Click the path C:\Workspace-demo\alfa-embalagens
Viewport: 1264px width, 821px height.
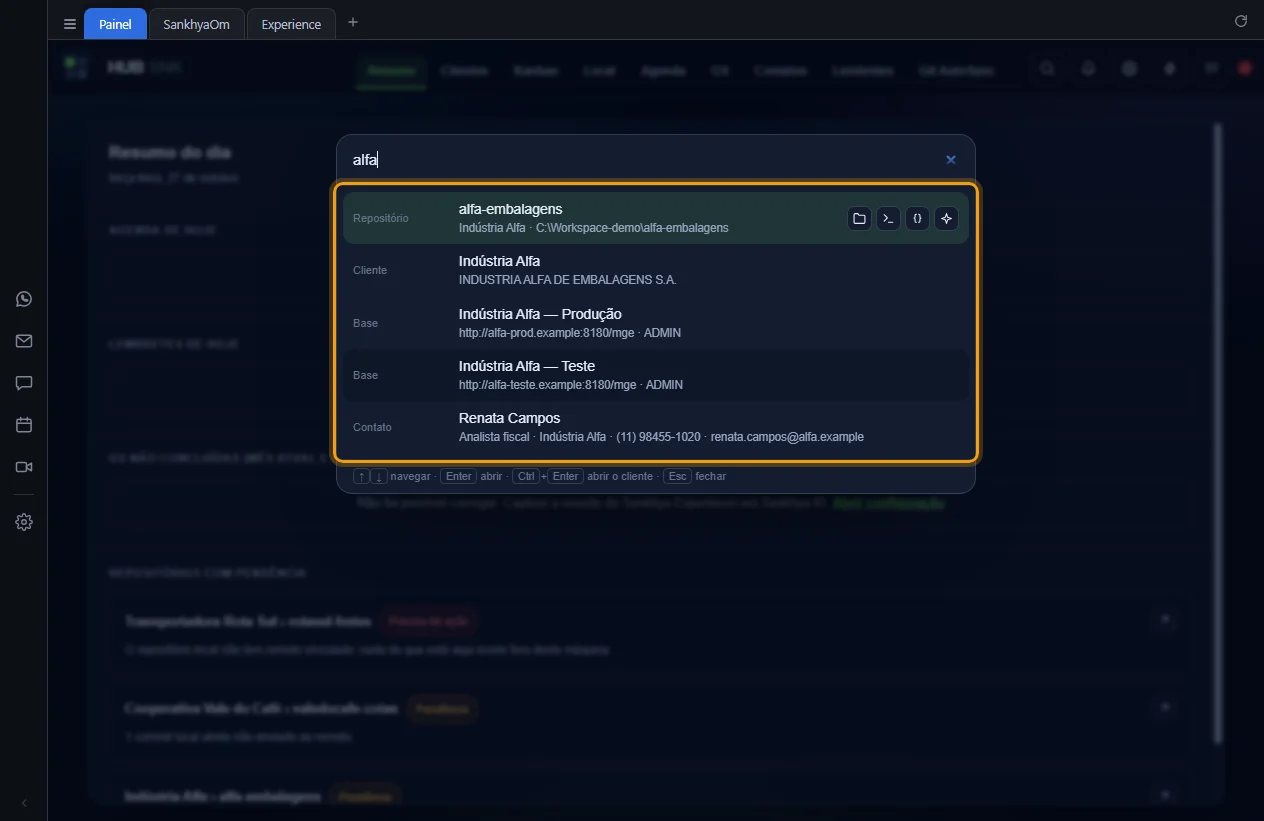[x=632, y=228]
